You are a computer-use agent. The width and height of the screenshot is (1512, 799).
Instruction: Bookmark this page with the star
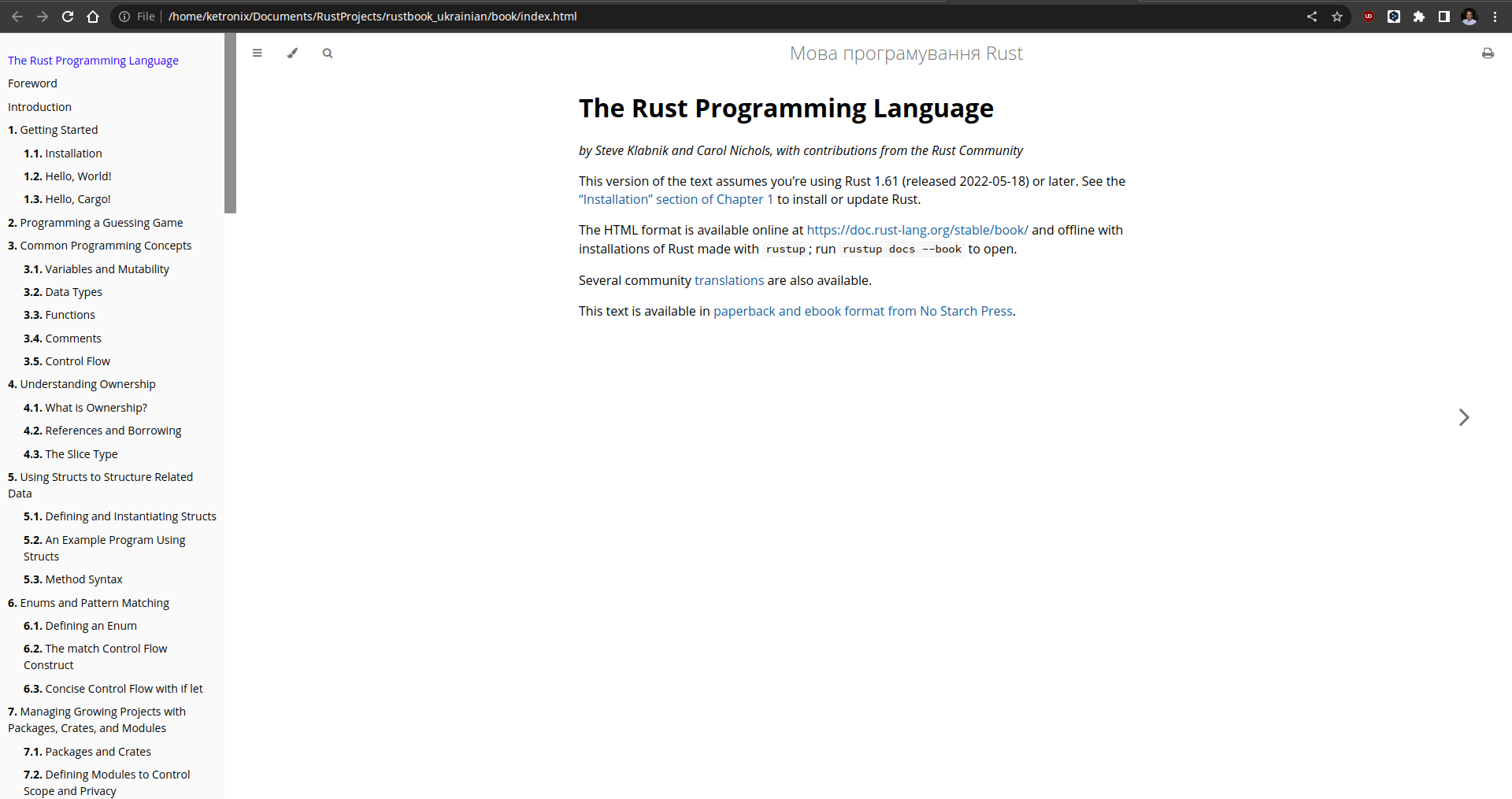point(1337,17)
